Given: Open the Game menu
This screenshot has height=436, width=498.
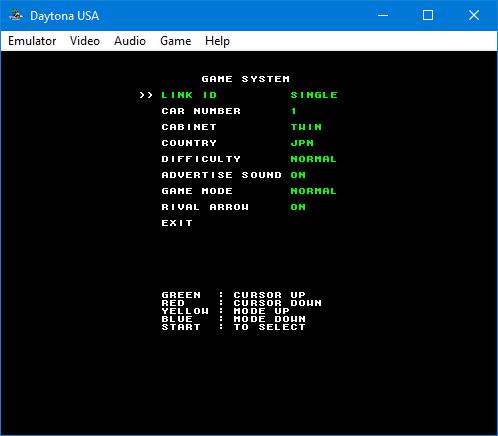Looking at the screenshot, I should (x=176, y=41).
